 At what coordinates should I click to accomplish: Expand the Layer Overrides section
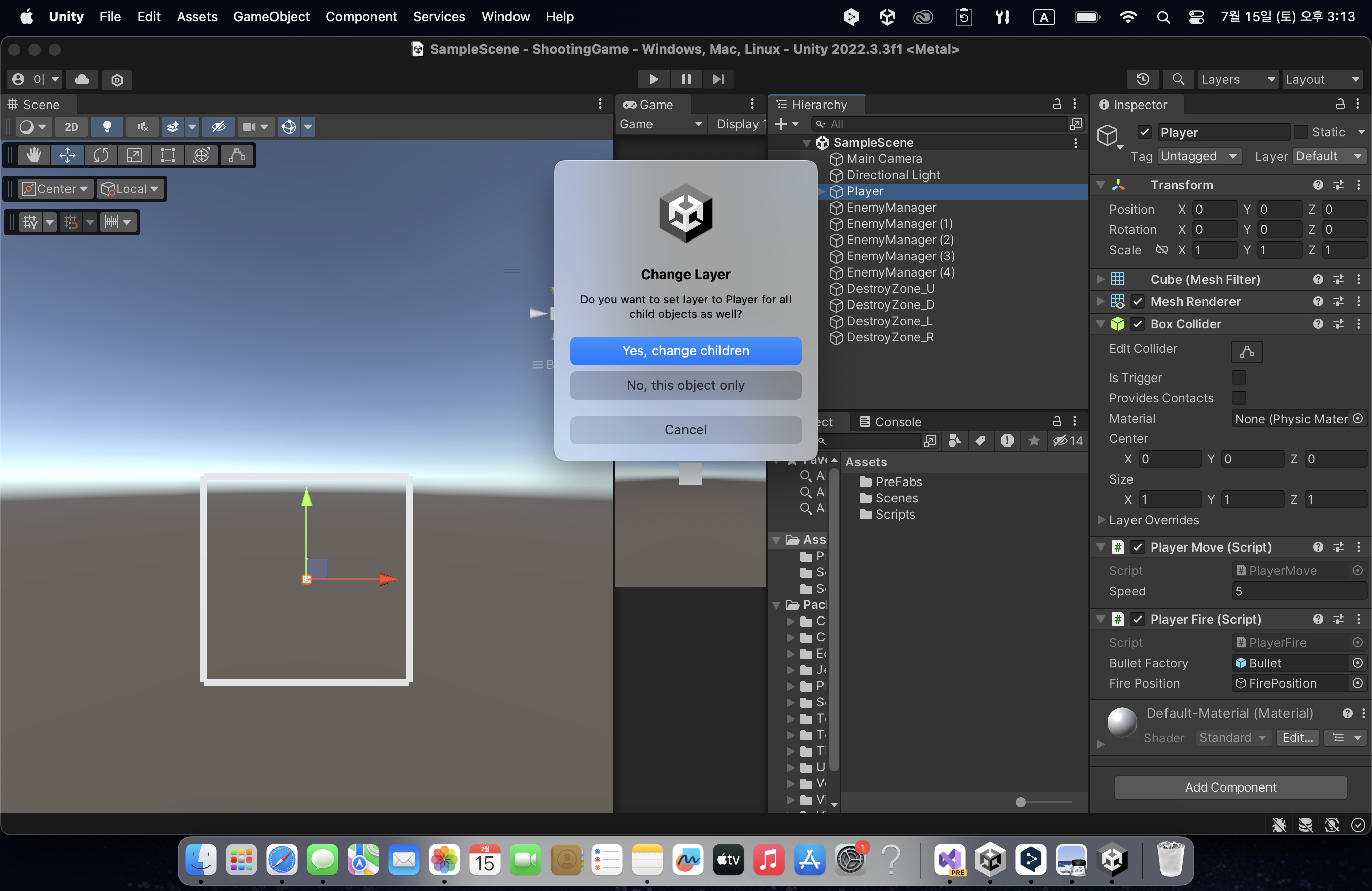(x=1101, y=520)
